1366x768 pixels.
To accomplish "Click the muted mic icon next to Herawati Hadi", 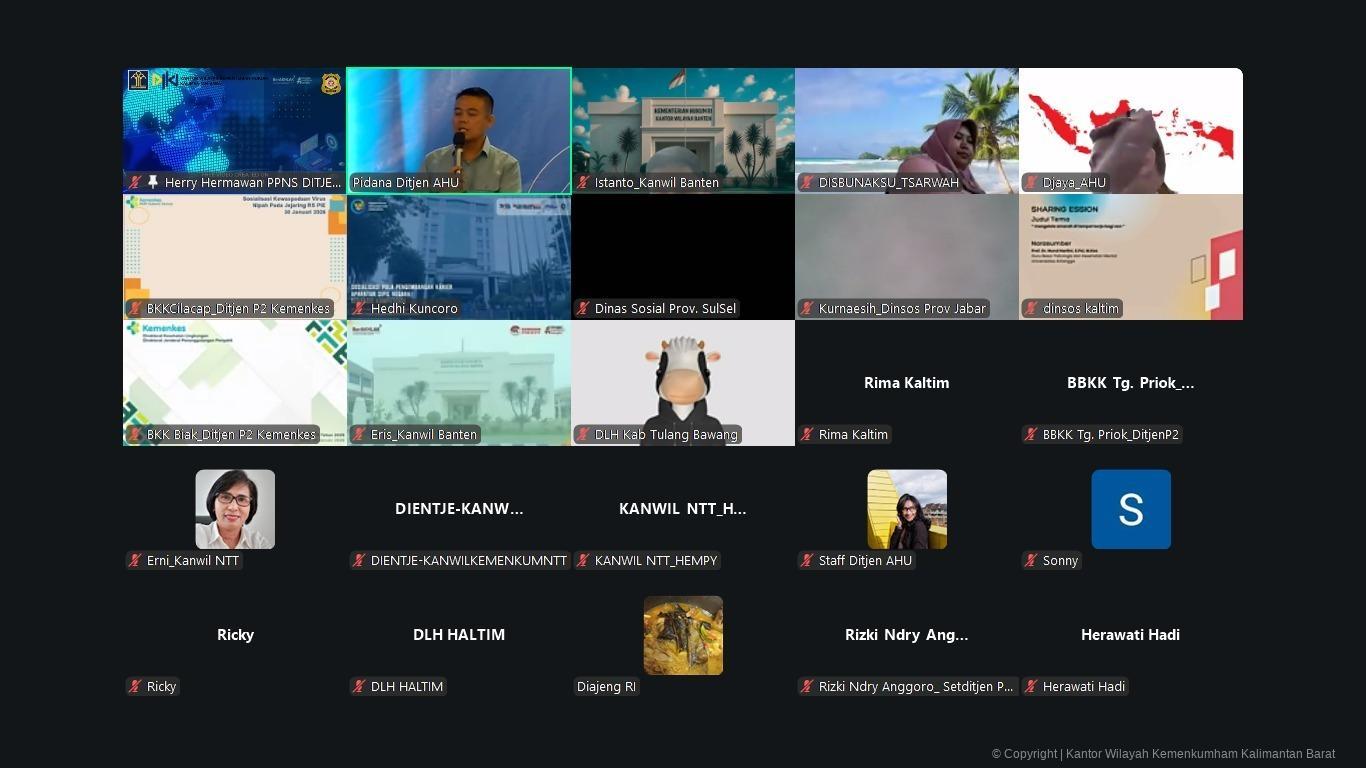I will tap(1031, 687).
